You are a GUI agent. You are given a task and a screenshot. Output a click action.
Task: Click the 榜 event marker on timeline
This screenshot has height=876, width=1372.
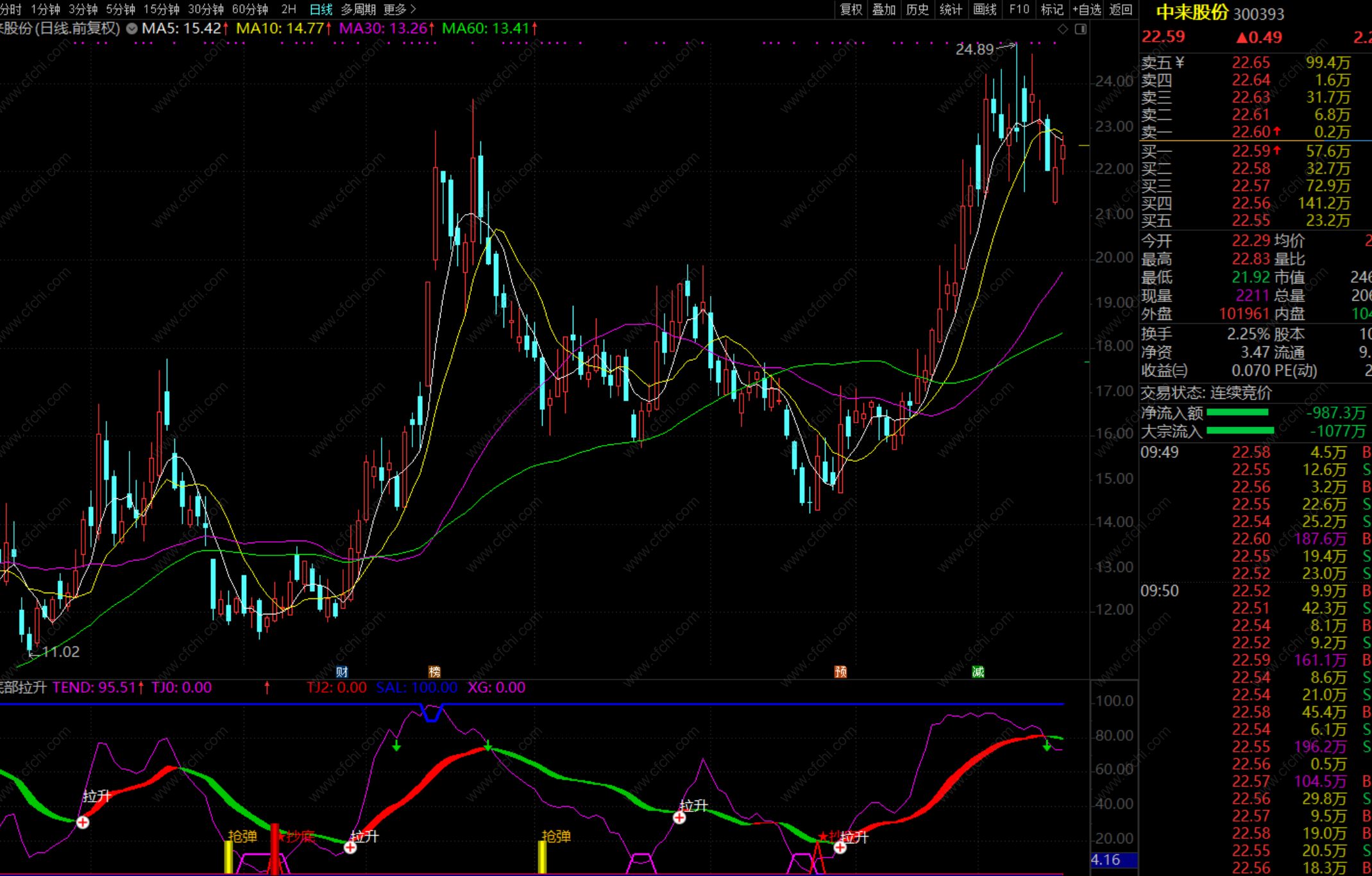pyautogui.click(x=434, y=671)
